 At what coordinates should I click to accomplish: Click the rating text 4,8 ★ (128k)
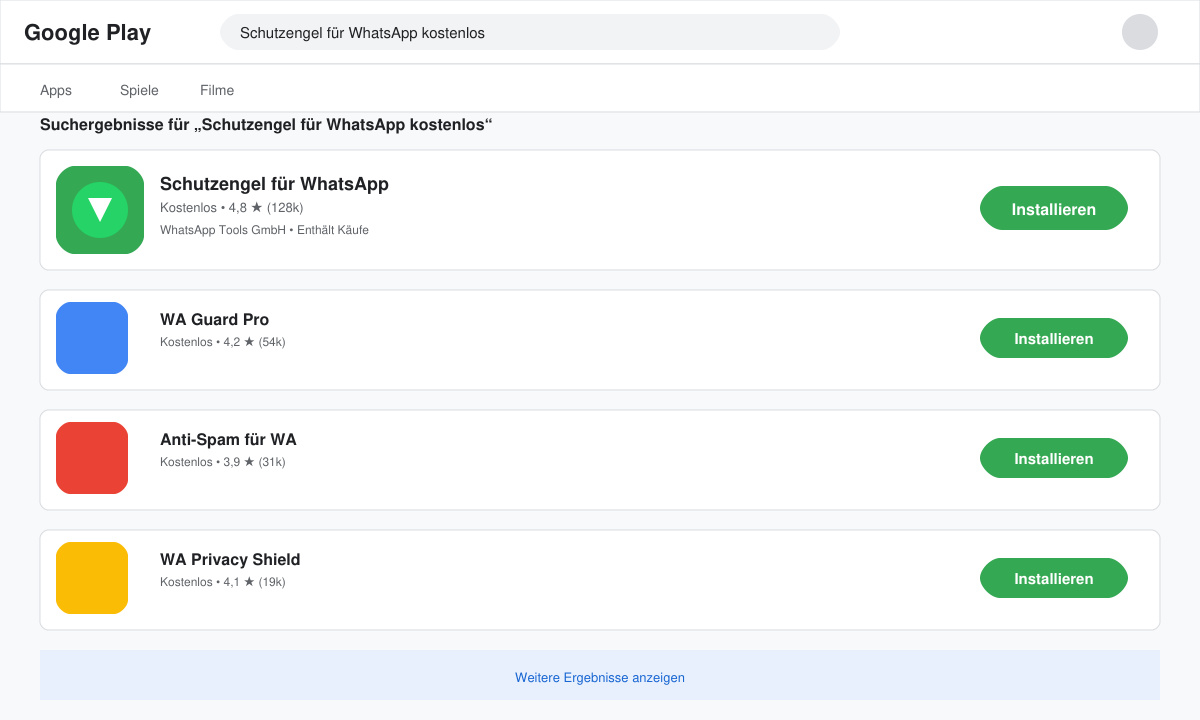tap(266, 208)
